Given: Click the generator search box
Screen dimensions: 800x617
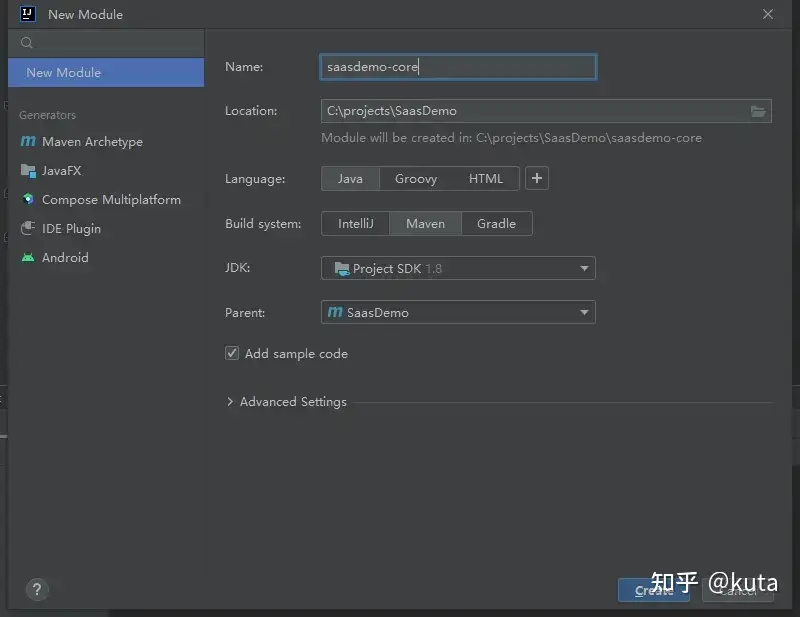Looking at the screenshot, I should 110,43.
